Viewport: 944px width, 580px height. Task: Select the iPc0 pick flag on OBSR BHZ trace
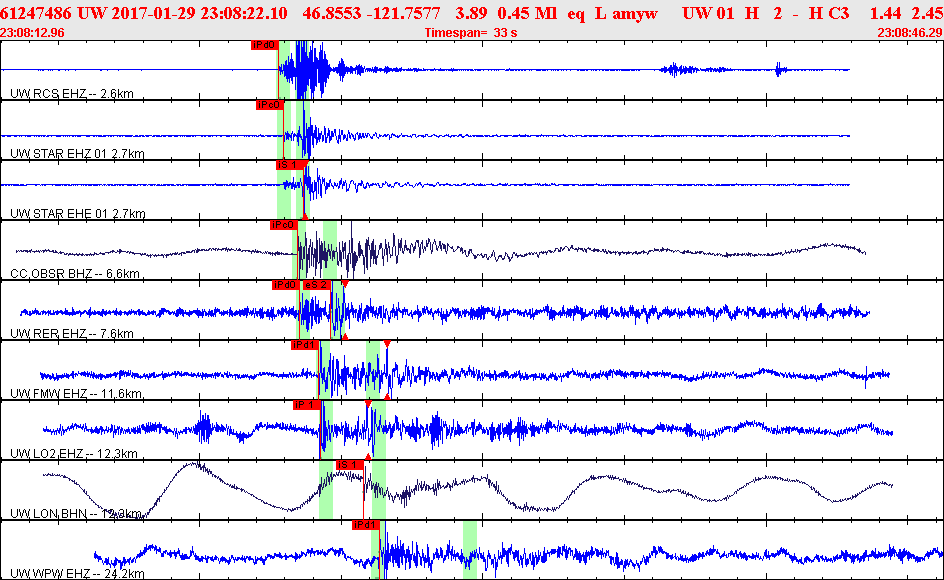coord(284,225)
